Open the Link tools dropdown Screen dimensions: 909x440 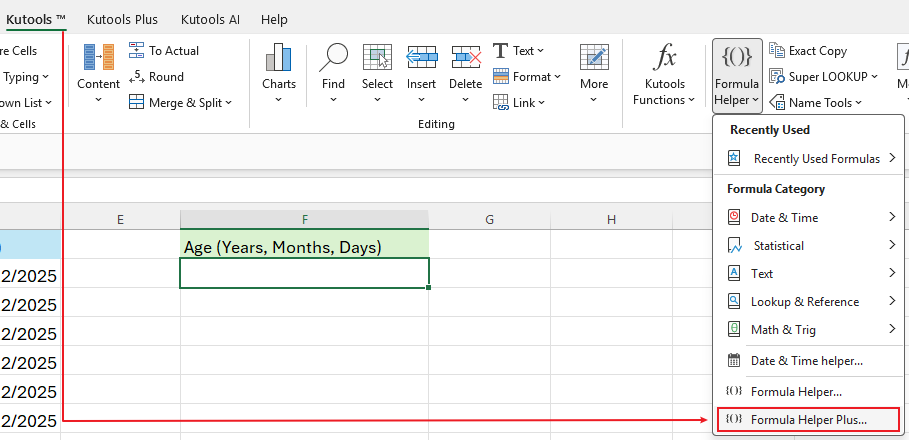pyautogui.click(x=519, y=103)
